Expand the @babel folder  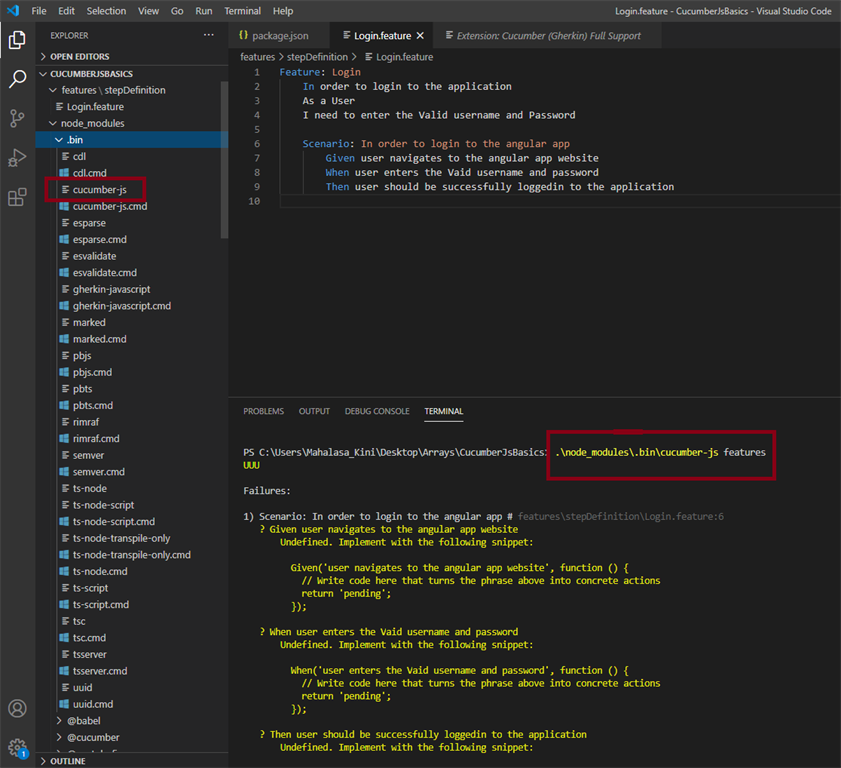pyautogui.click(x=59, y=721)
